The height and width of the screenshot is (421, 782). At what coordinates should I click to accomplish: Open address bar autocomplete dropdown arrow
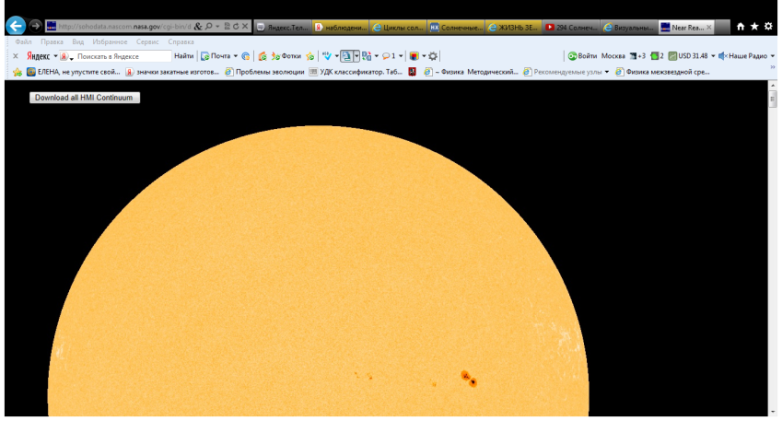point(217,26)
